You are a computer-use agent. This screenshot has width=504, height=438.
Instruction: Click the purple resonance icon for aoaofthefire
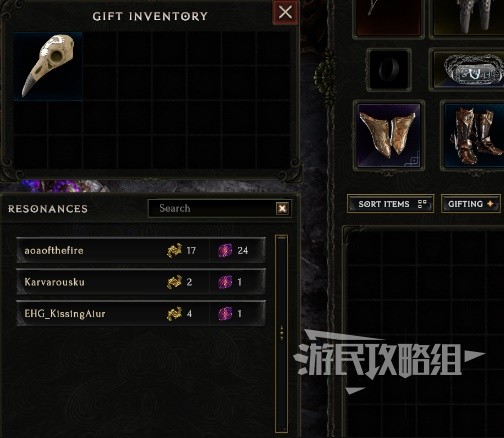tap(225, 250)
